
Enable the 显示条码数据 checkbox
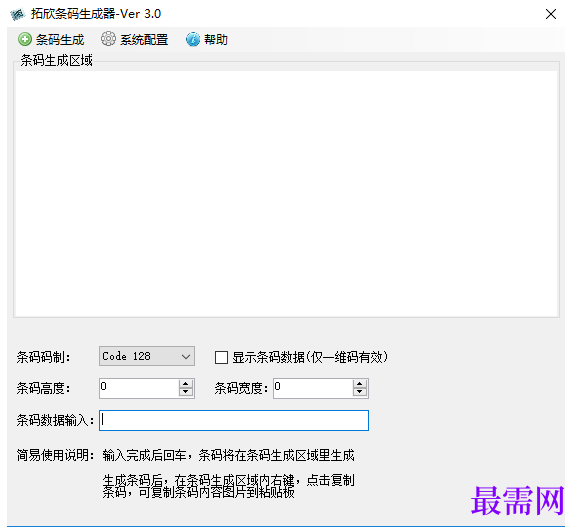pyautogui.click(x=222, y=358)
